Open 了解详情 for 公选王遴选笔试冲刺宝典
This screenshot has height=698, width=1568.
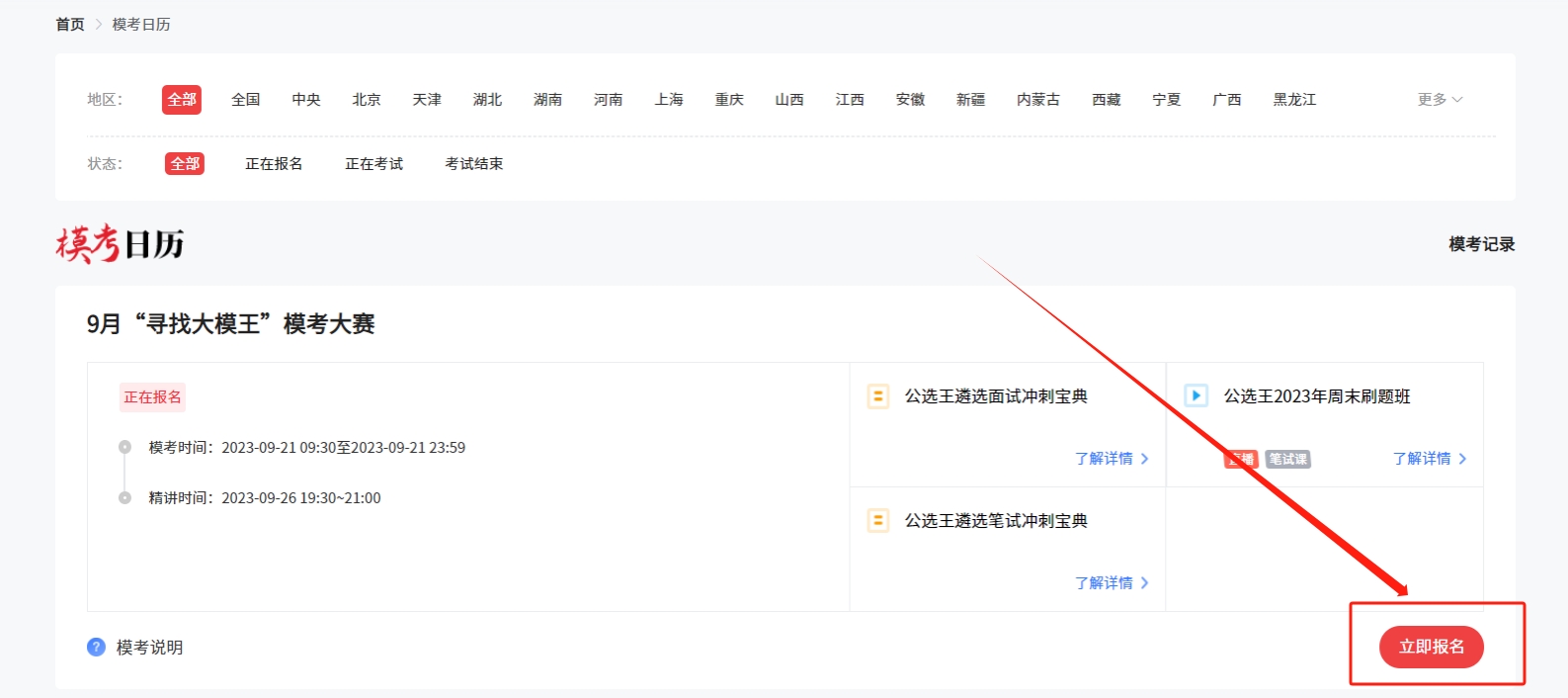1111,583
